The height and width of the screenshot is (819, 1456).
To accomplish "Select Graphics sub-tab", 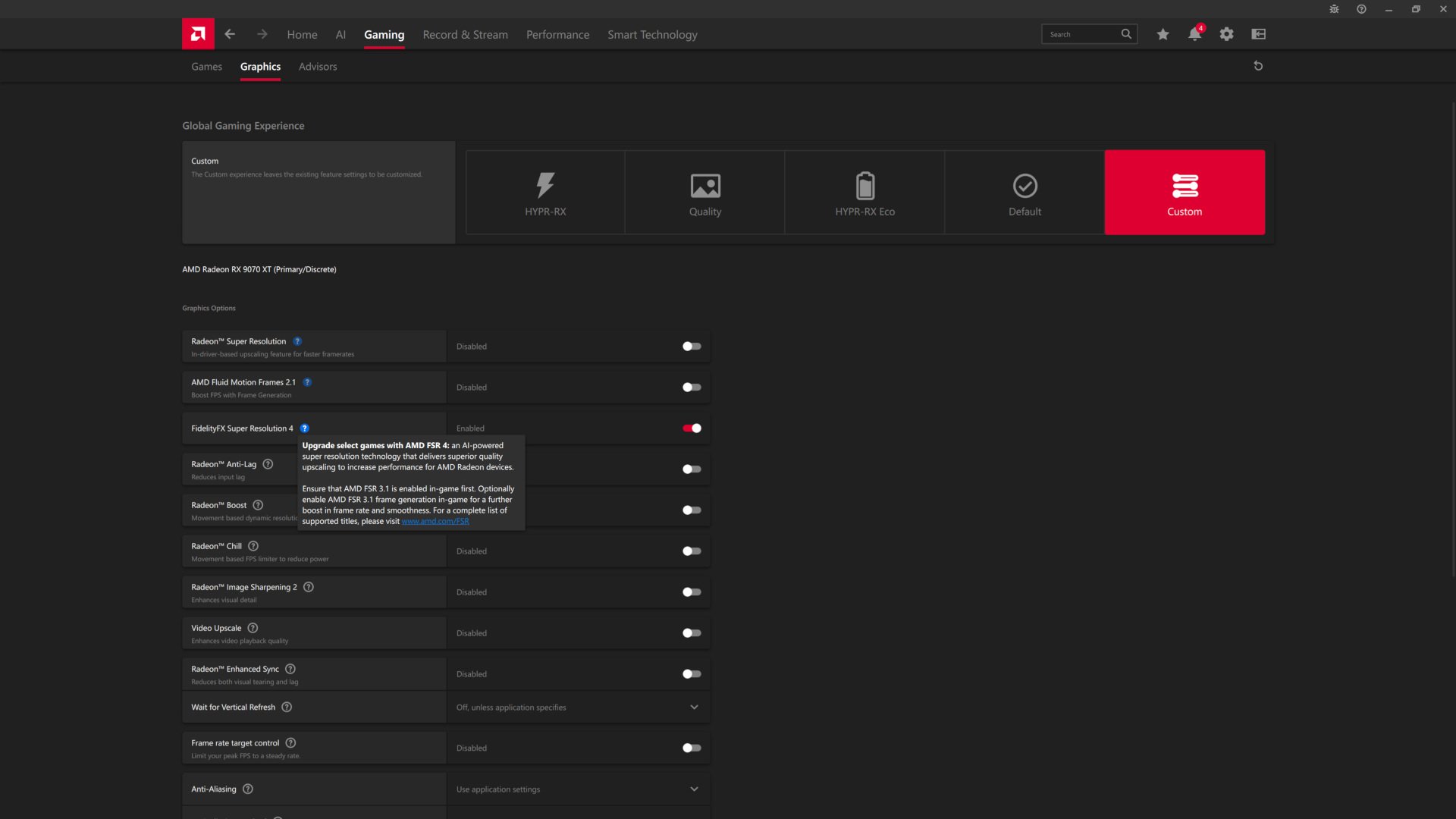I will click(x=260, y=67).
